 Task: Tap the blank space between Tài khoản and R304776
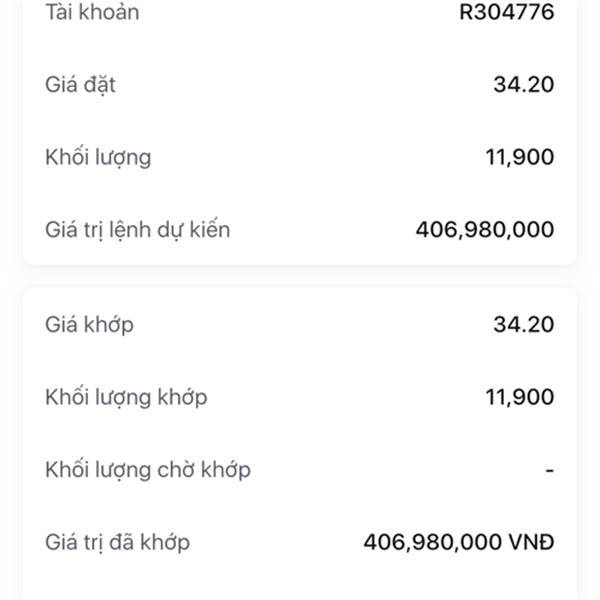point(300,13)
